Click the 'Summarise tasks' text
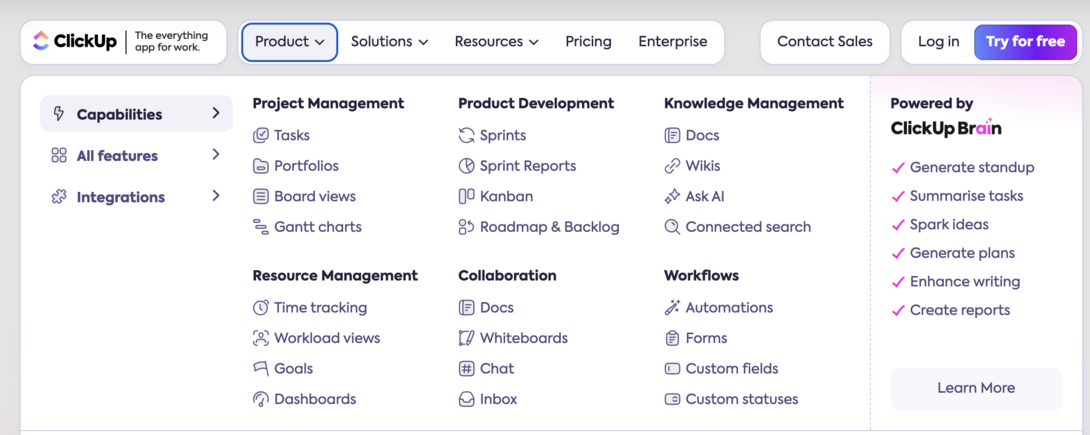This screenshot has width=1090, height=435. [x=966, y=196]
